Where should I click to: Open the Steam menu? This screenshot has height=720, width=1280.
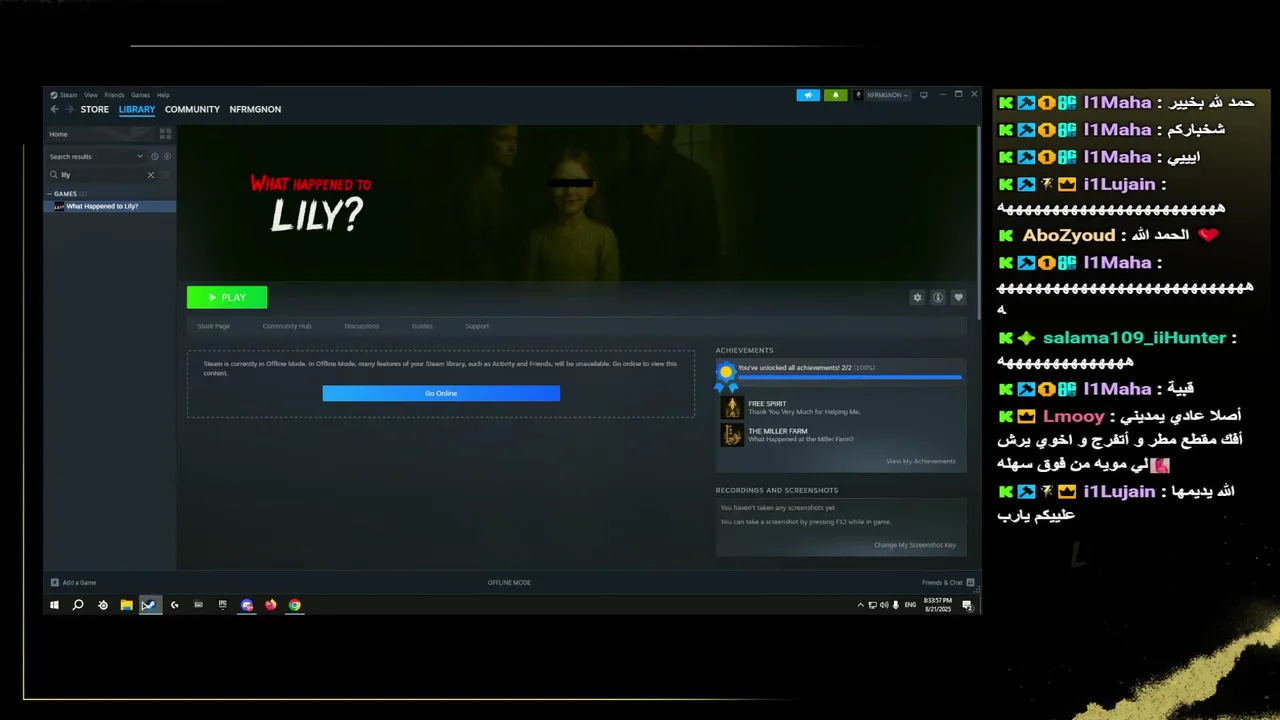click(68, 95)
